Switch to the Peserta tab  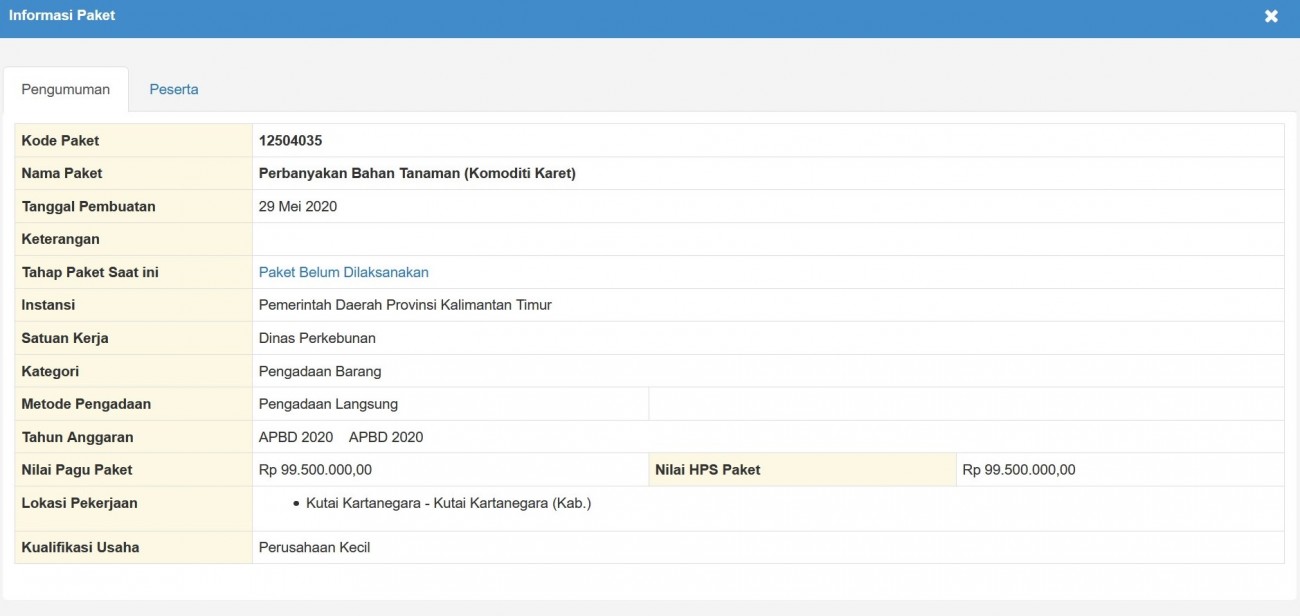[x=174, y=89]
